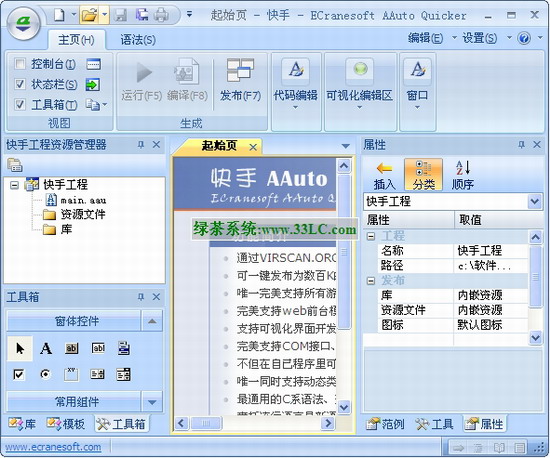This screenshot has width=550, height=458.
Task: Switch to the 主页(H) ribbon tab
Action: [76, 40]
